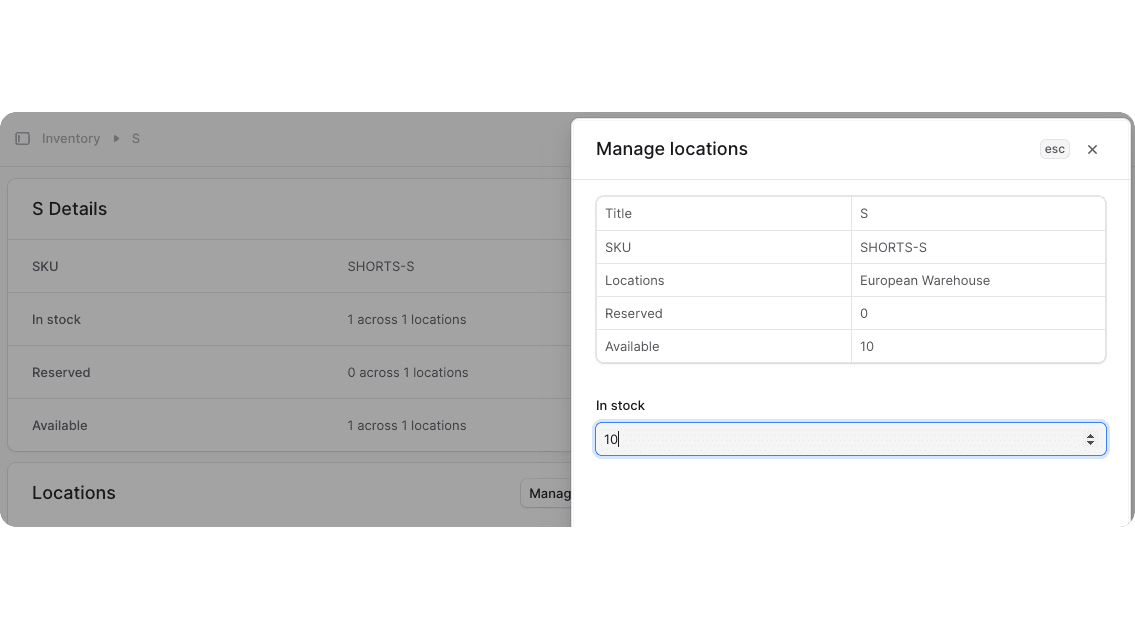
Task: Click the Locations section heading
Action: (x=74, y=493)
